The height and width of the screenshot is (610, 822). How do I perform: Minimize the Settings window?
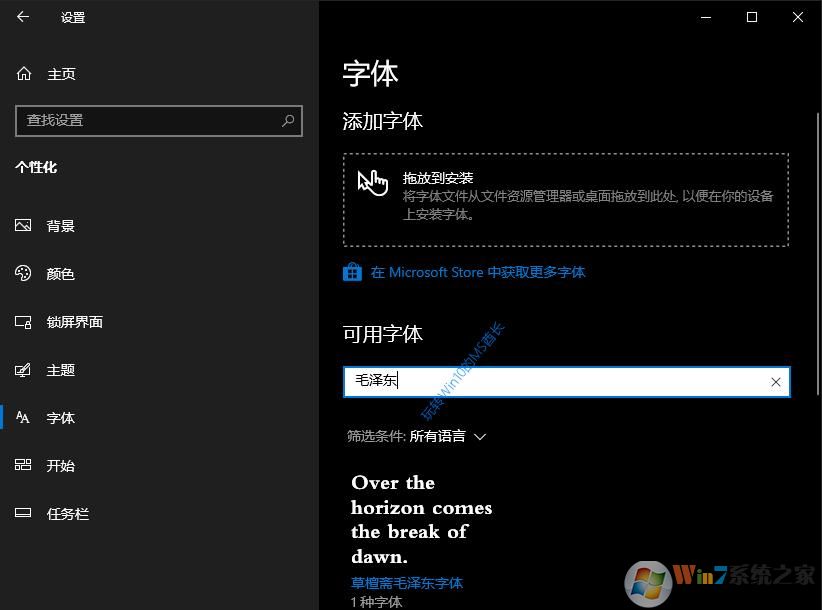tap(706, 17)
